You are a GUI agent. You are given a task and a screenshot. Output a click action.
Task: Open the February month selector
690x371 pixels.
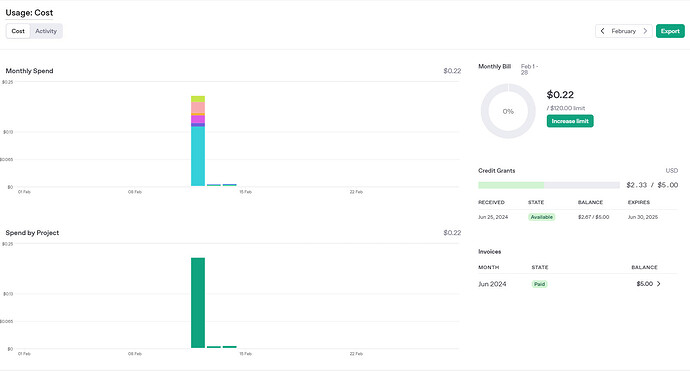(624, 31)
